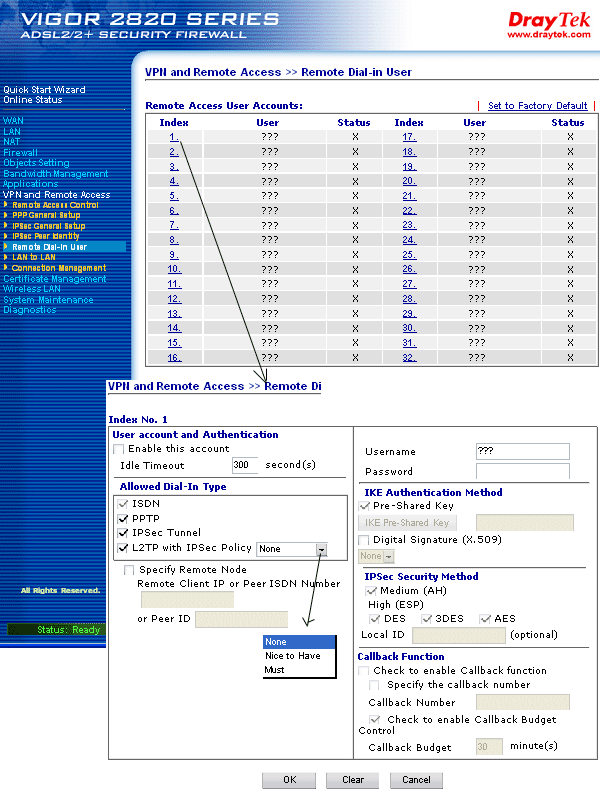Open the LAN menu

click(12, 131)
